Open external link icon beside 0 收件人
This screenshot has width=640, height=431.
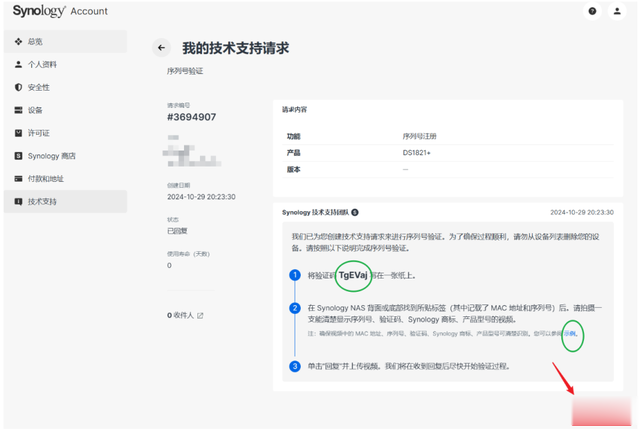pos(200,315)
